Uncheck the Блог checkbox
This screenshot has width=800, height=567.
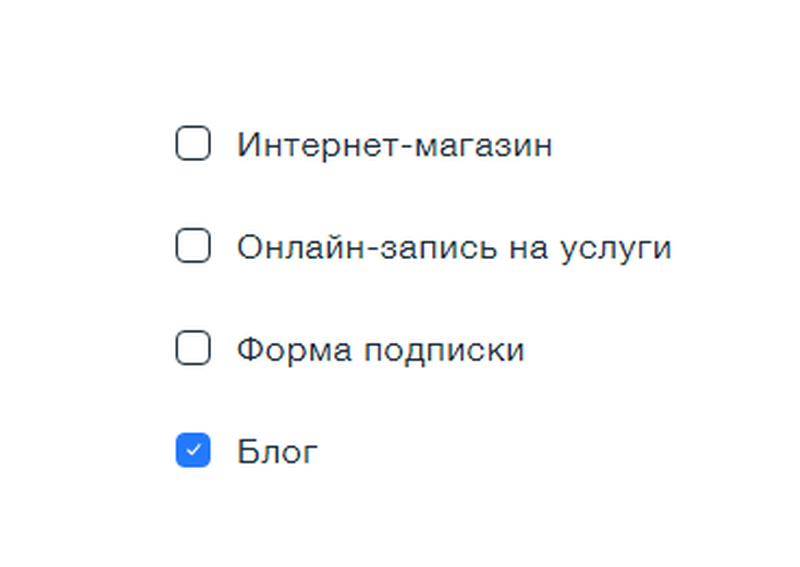[193, 451]
